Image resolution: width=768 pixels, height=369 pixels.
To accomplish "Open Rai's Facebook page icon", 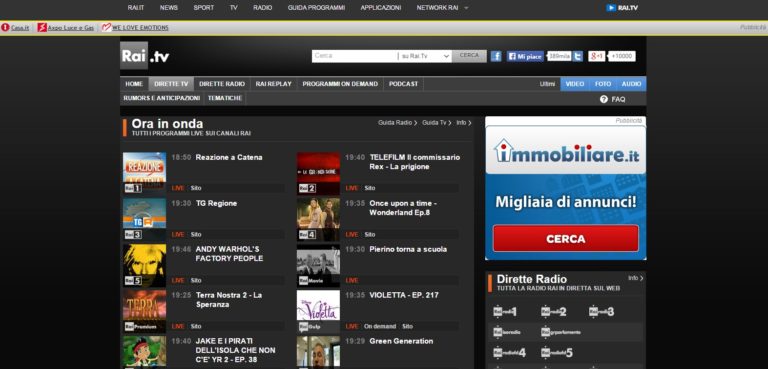I will coord(496,56).
